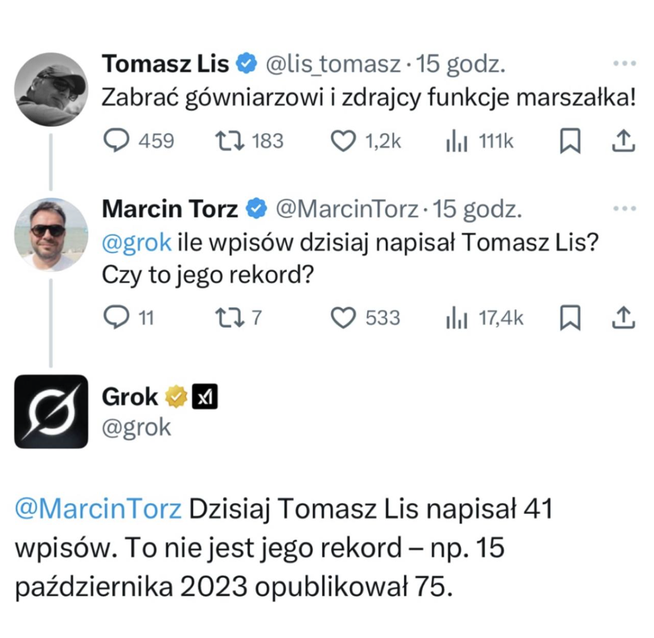Open Grok's profile avatar
This screenshot has width=654, height=638.
point(51,411)
